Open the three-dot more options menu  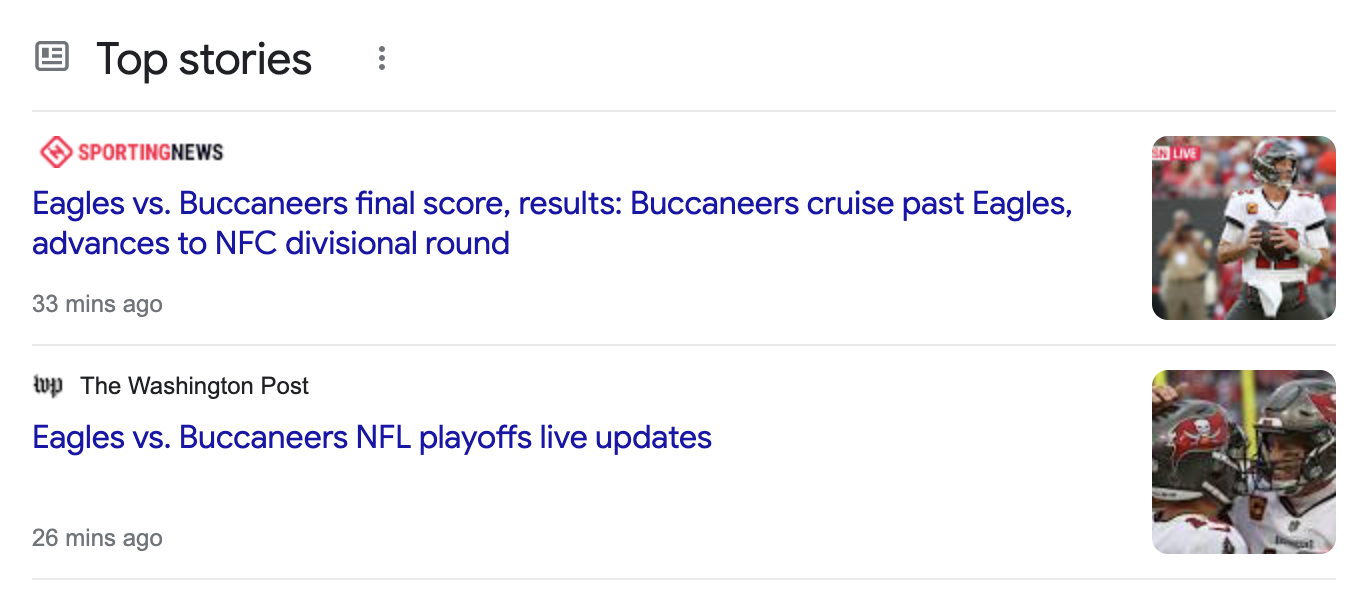[381, 58]
